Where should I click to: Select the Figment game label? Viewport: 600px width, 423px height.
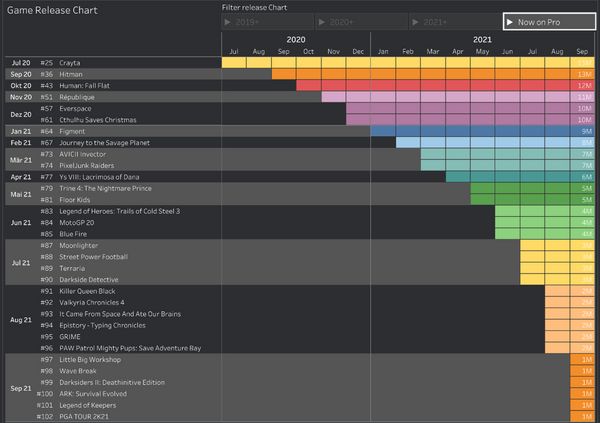tap(72, 131)
